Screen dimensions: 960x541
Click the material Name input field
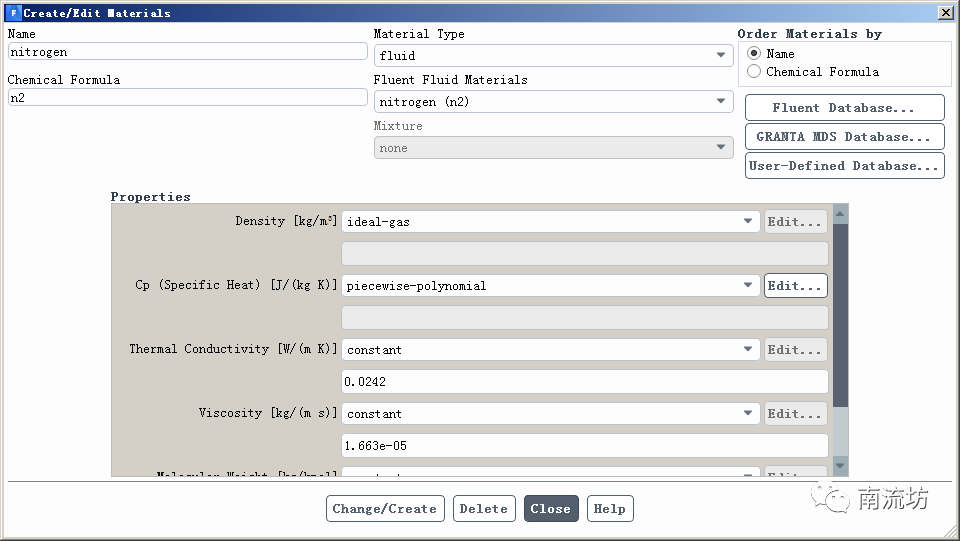point(187,51)
